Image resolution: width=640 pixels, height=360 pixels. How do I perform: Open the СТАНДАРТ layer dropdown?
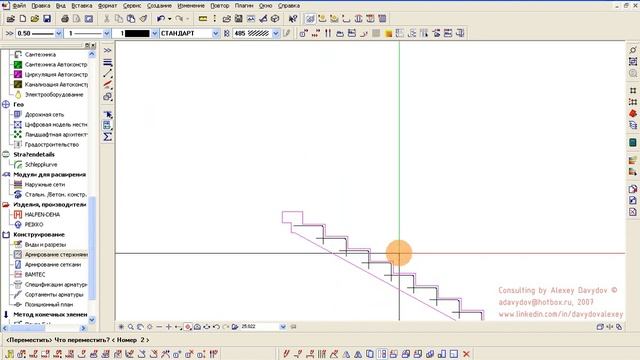pos(216,33)
